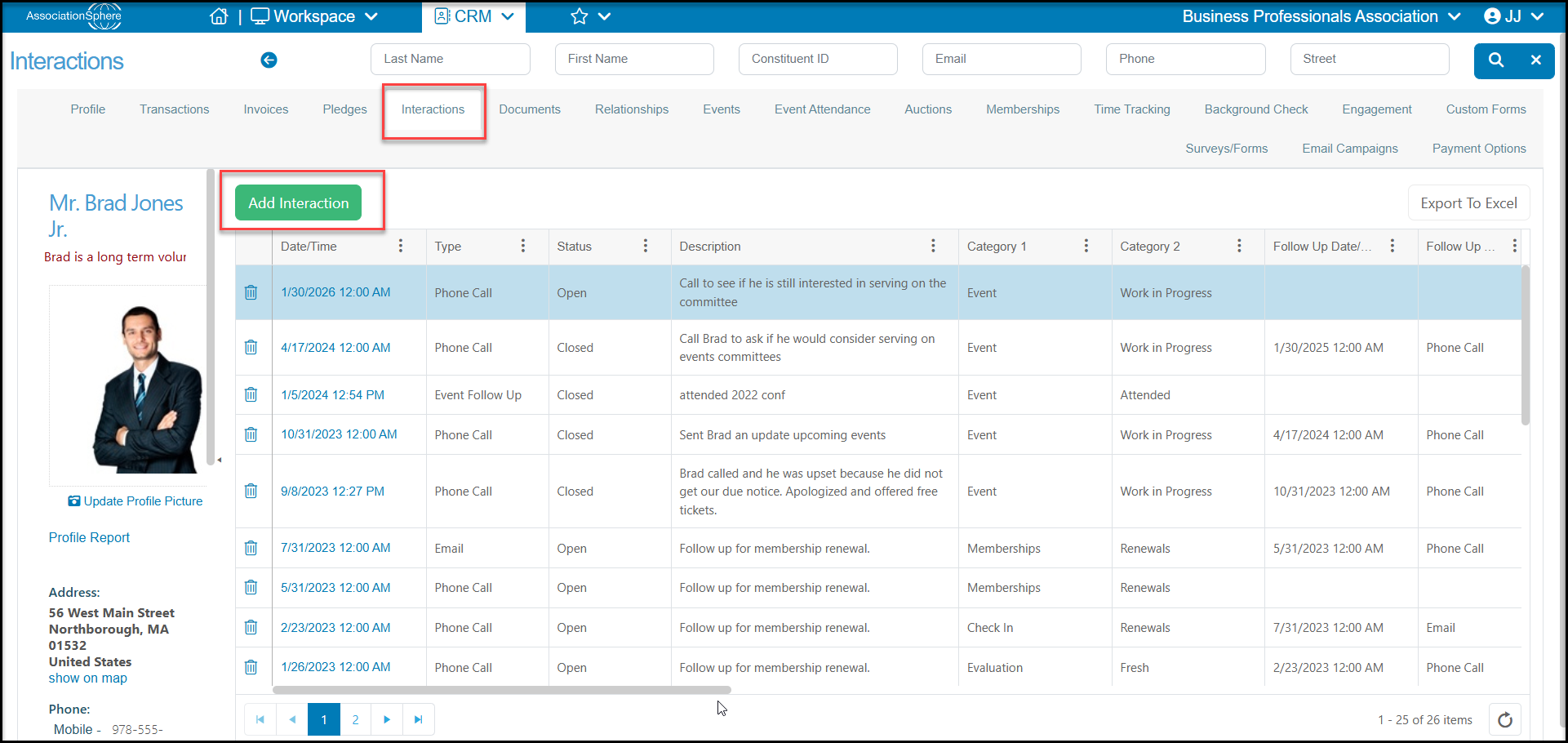Screen dimensions: 1568x743
Task: Click trash icon for 1/26/2023 row
Action: point(251,667)
